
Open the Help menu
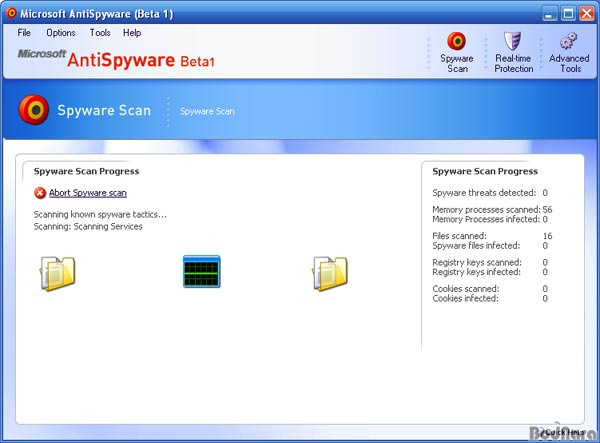132,33
